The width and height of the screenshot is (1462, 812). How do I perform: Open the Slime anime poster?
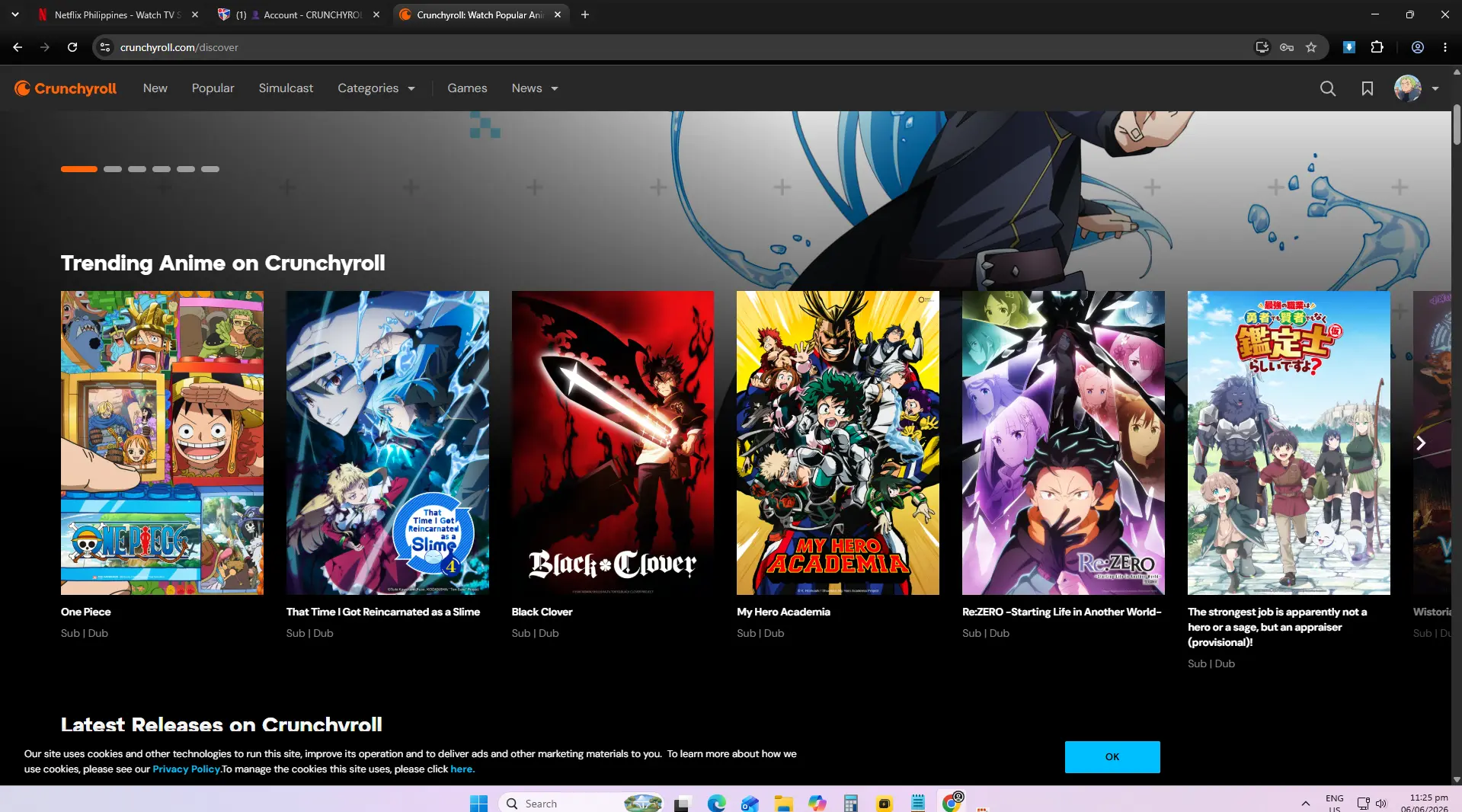pos(388,443)
